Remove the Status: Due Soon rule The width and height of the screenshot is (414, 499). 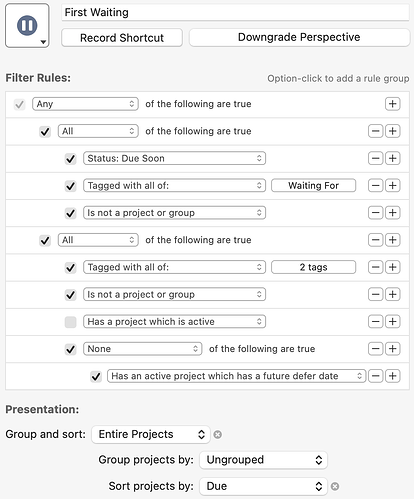375,158
